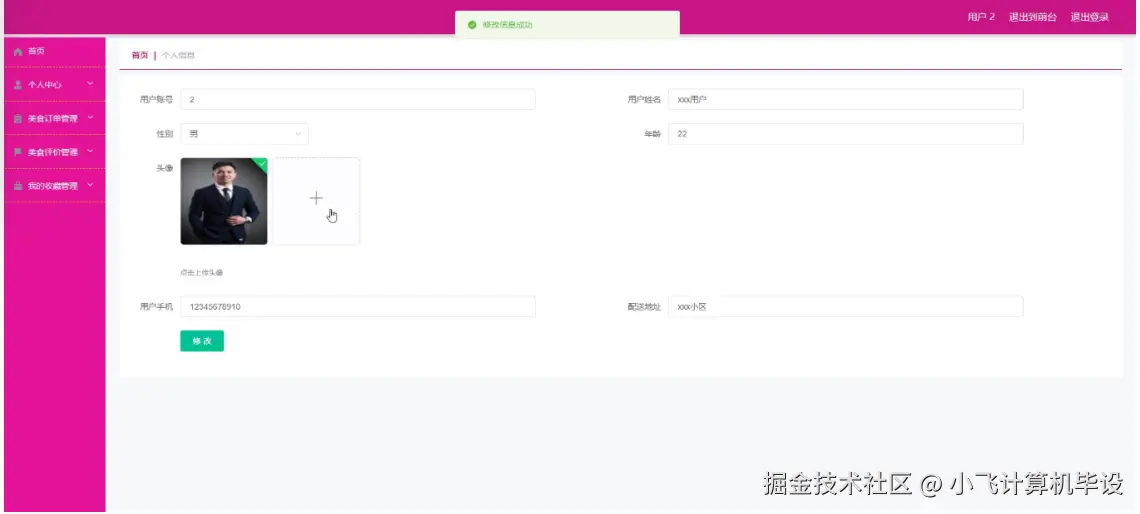Click the home icon beside 首页
The image size is (1140, 514).
point(18,52)
